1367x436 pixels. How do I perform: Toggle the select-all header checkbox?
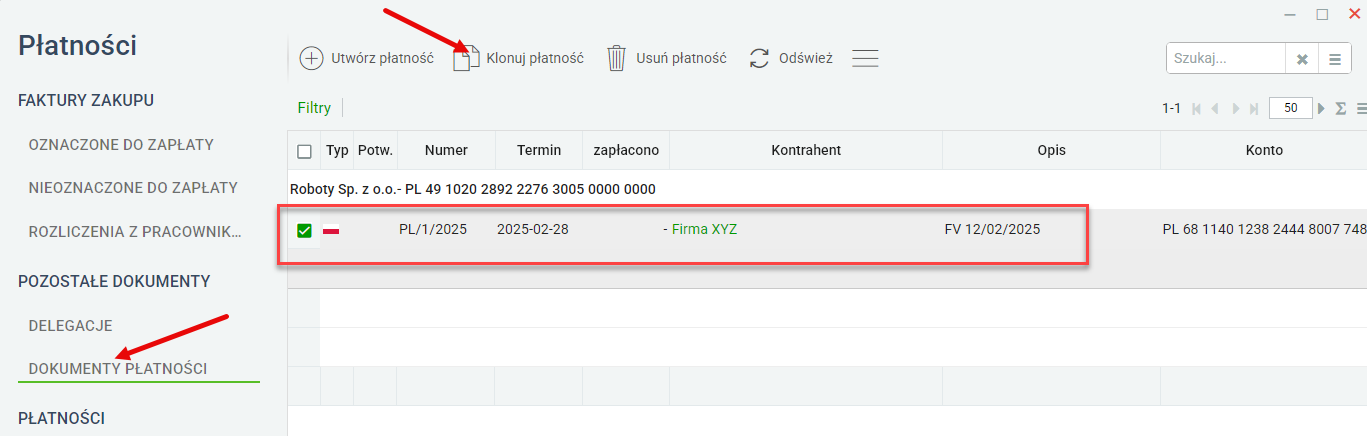[305, 151]
